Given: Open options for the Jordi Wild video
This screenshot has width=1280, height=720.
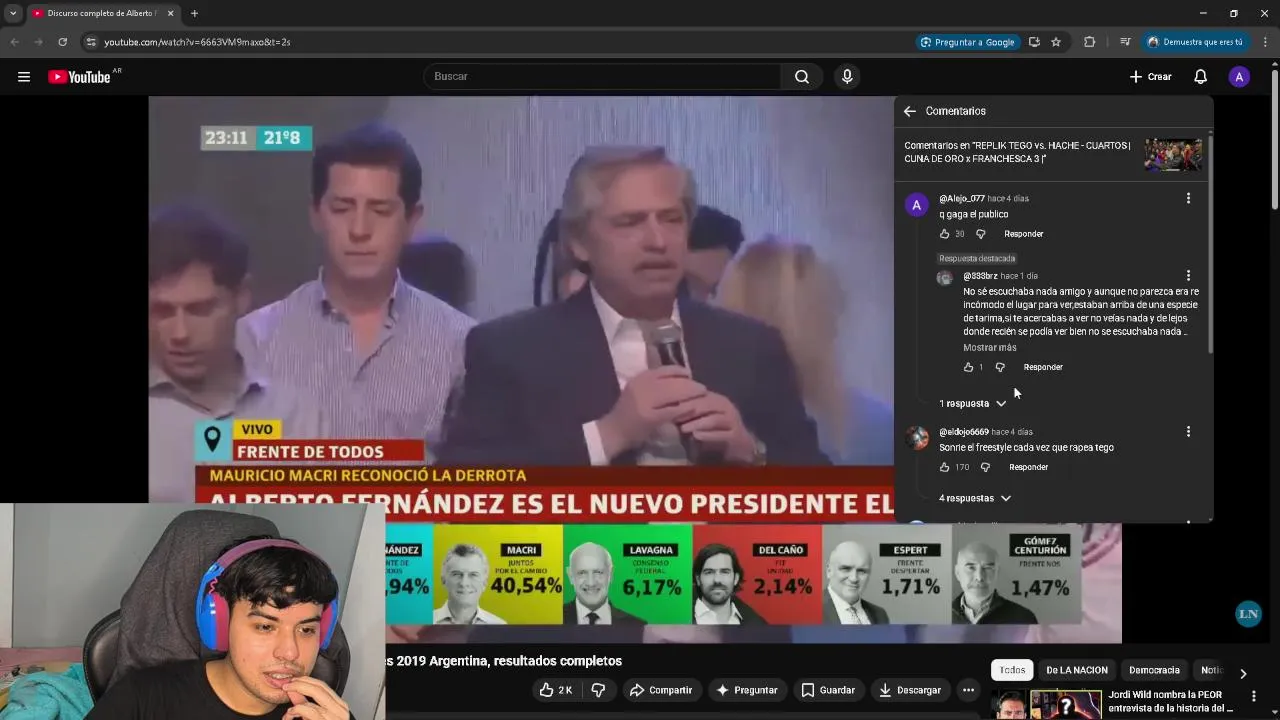Looking at the screenshot, I should click(x=1254, y=696).
